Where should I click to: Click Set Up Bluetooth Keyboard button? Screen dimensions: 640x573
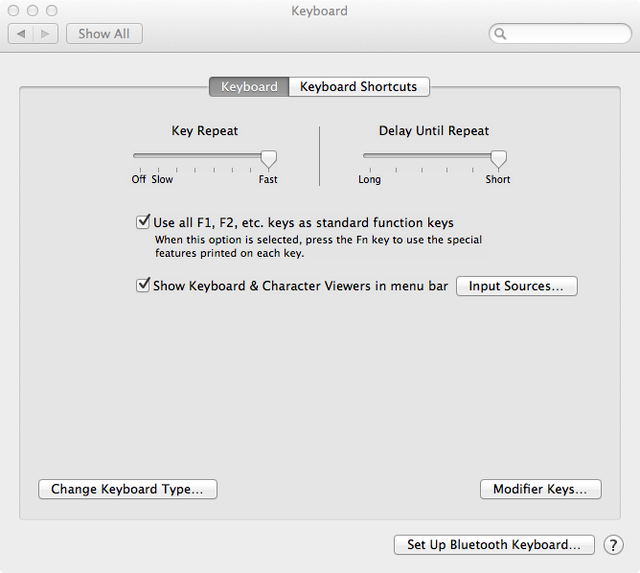494,545
